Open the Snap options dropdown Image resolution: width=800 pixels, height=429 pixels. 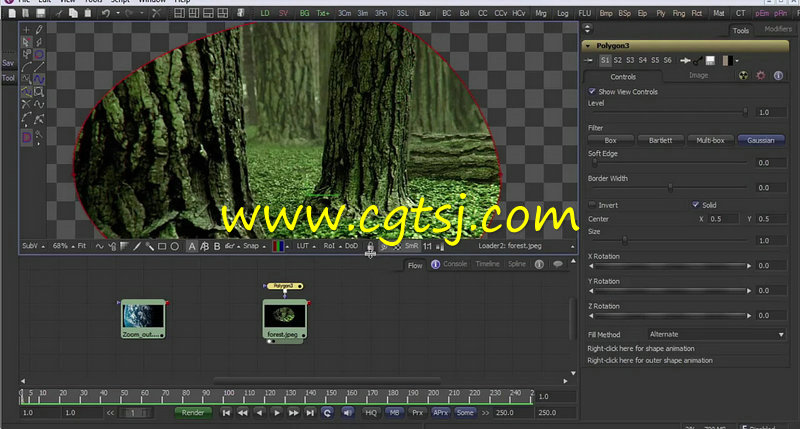pyautogui.click(x=254, y=246)
